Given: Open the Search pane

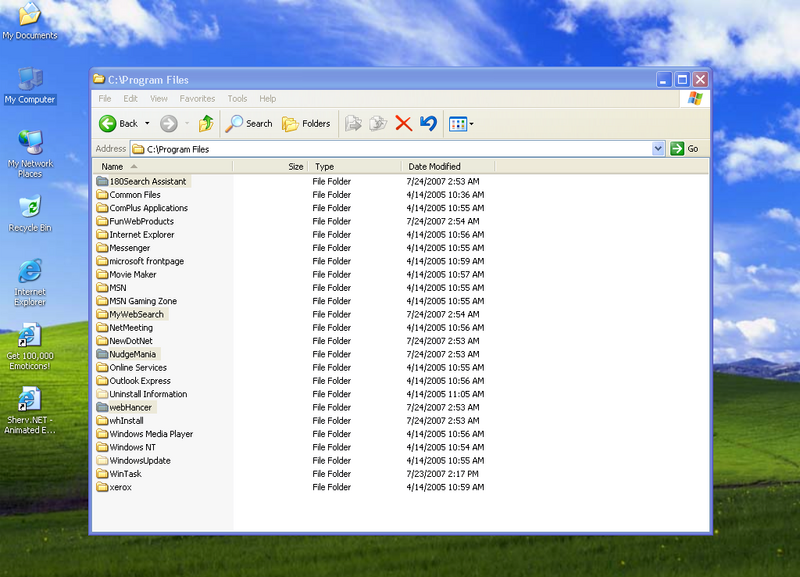Looking at the screenshot, I should [249, 123].
